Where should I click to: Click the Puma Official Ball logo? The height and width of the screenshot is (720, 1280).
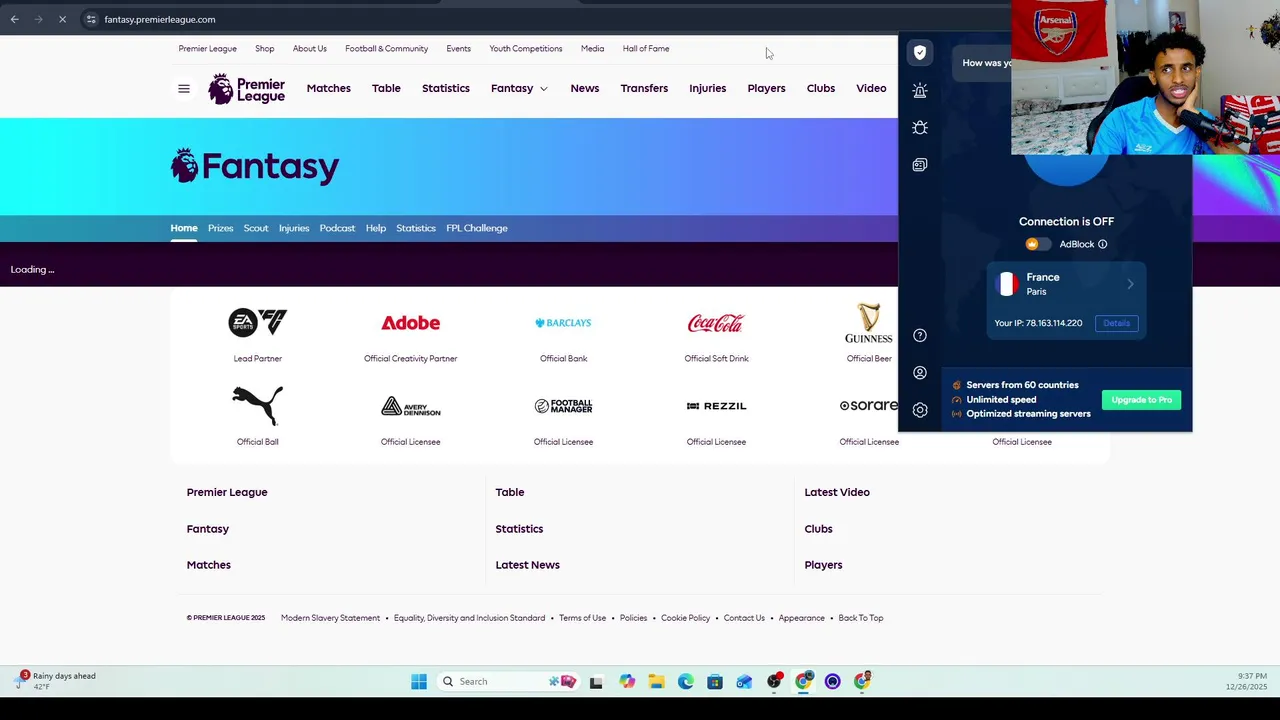(x=258, y=405)
